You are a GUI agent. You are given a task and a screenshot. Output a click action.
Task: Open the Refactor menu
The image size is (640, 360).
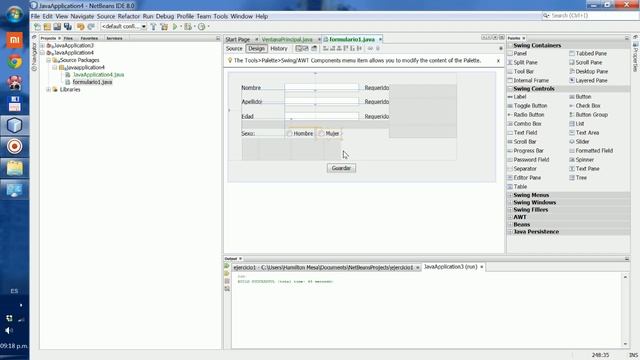(x=129, y=16)
